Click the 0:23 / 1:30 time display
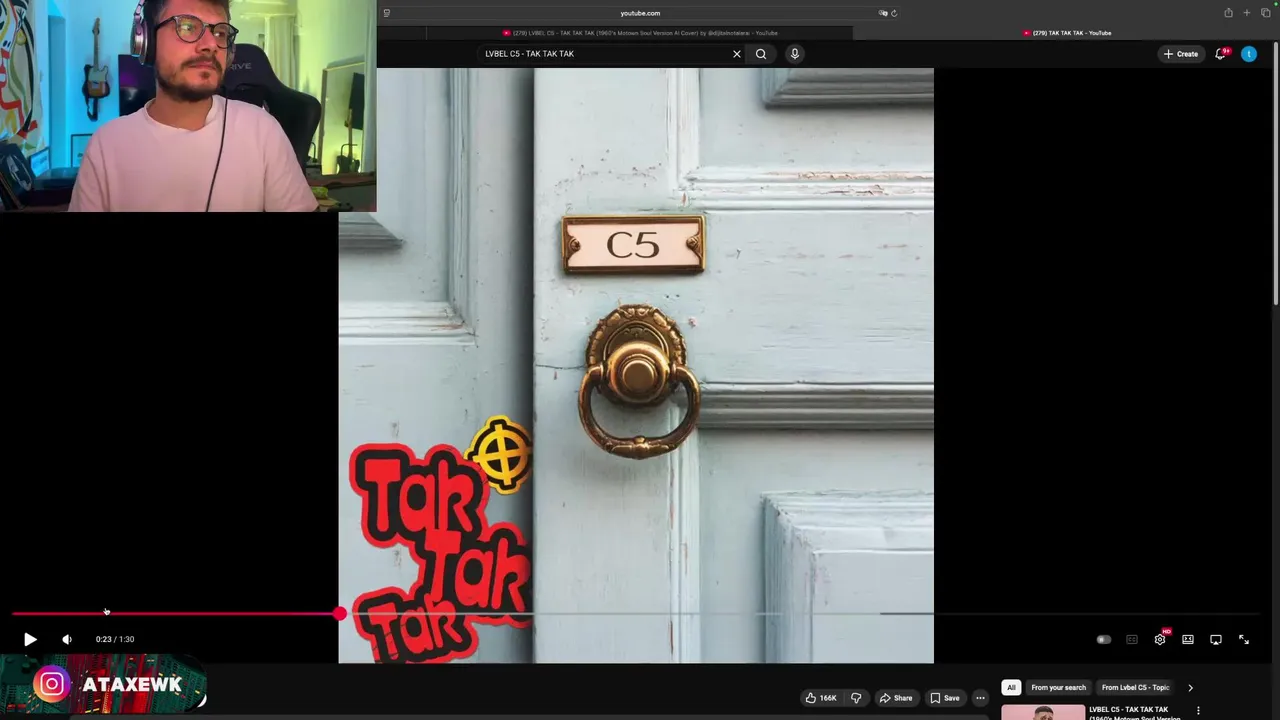Image resolution: width=1280 pixels, height=720 pixels. pos(115,639)
